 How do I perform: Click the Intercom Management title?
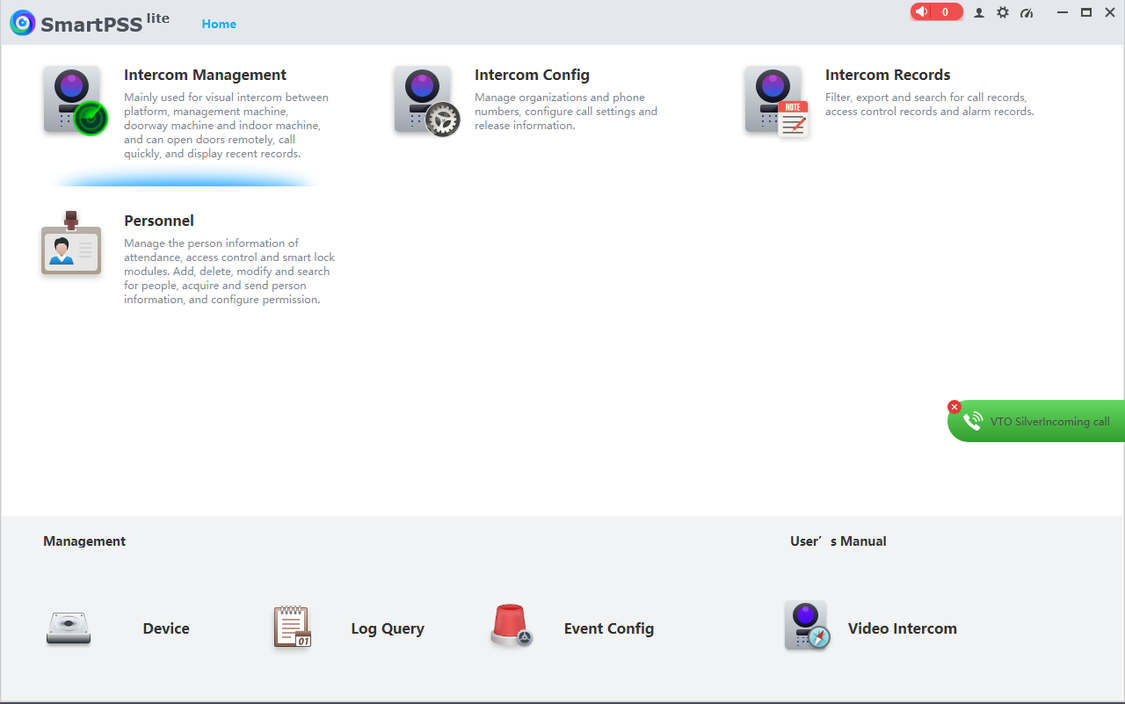pos(204,75)
